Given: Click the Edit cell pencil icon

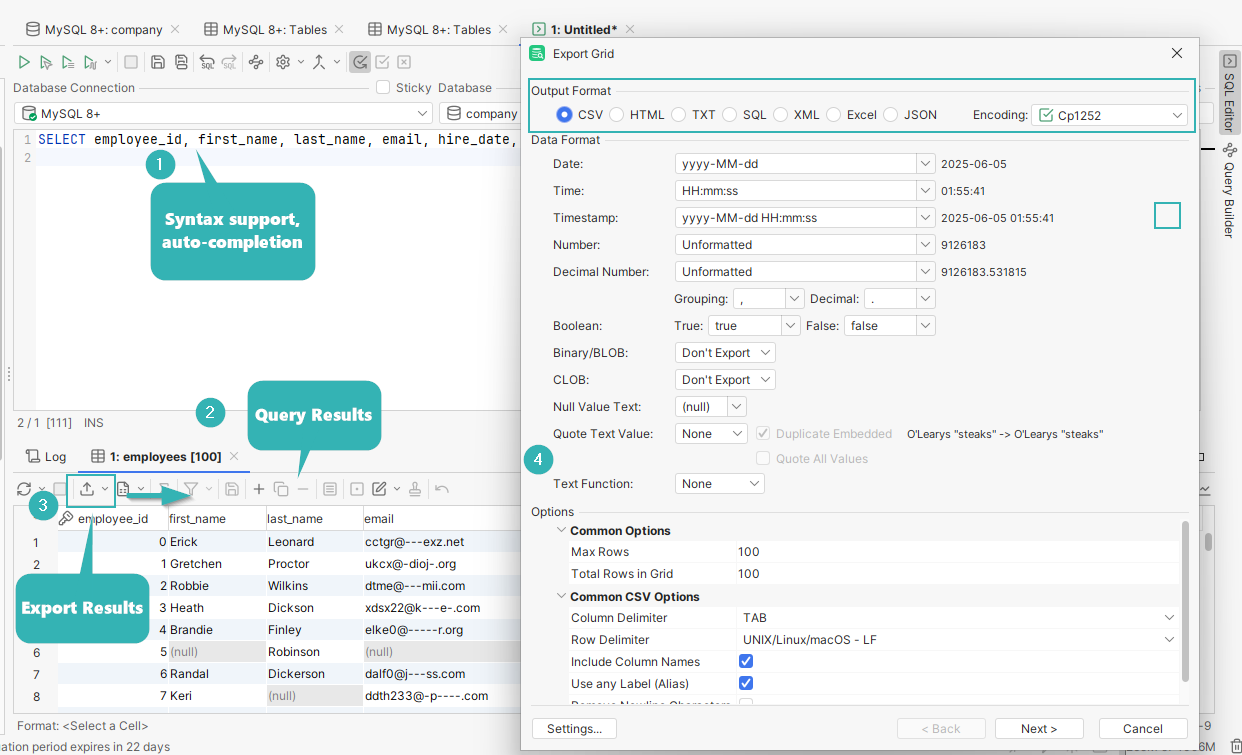Looking at the screenshot, I should pyautogui.click(x=380, y=489).
